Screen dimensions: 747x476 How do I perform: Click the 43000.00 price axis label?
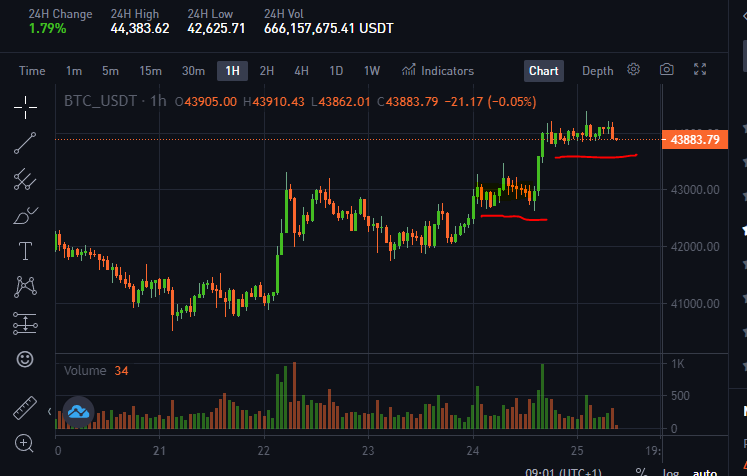pos(695,190)
